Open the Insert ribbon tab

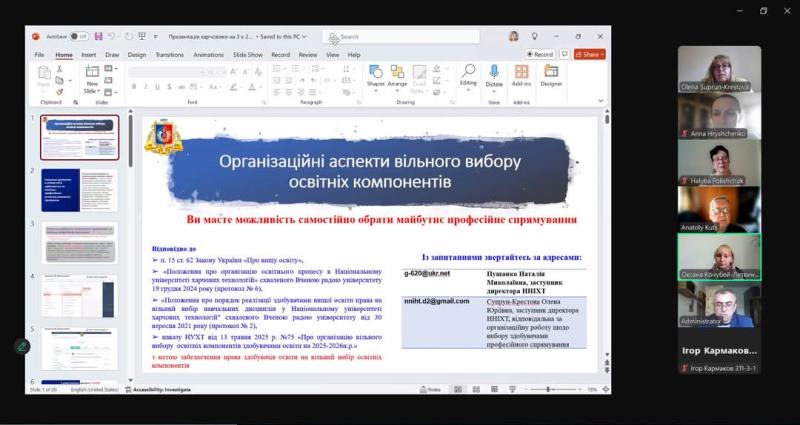89,55
